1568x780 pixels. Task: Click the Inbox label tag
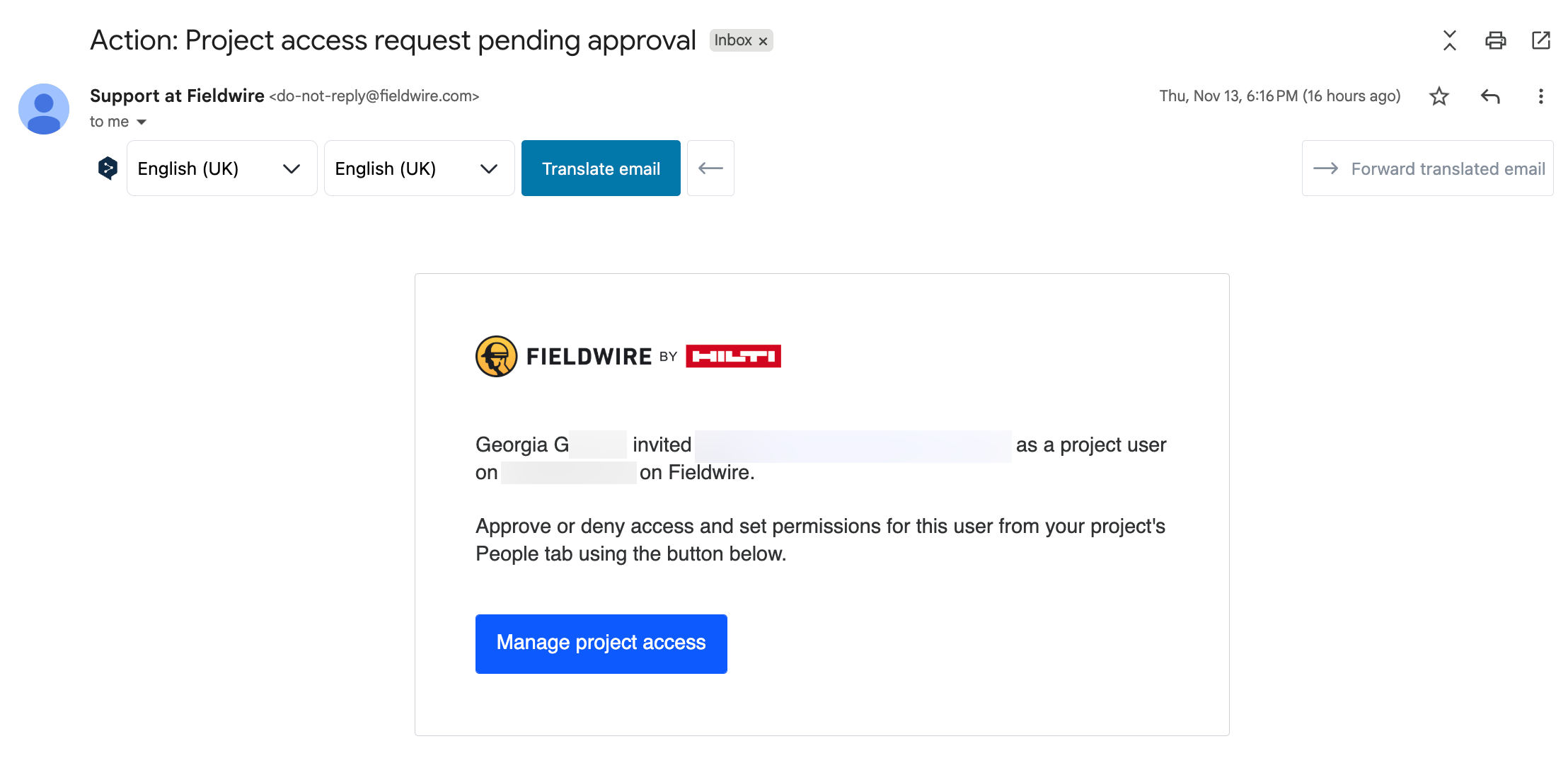[732, 40]
